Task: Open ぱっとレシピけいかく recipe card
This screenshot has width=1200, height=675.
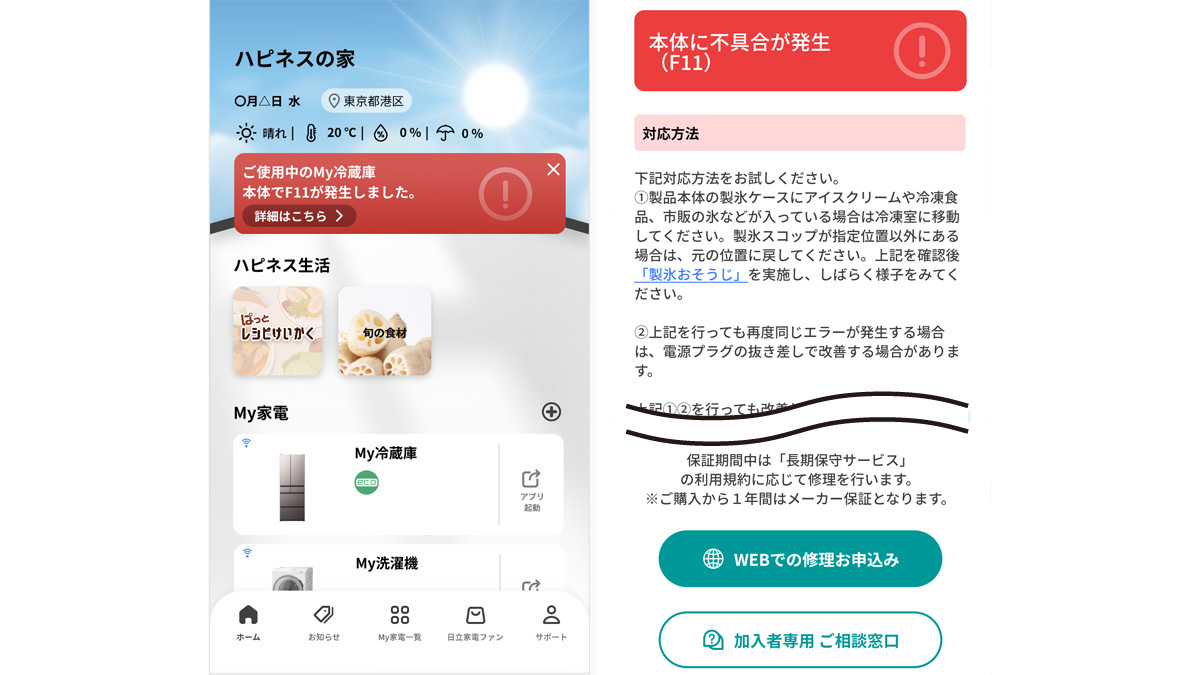Action: pos(278,331)
